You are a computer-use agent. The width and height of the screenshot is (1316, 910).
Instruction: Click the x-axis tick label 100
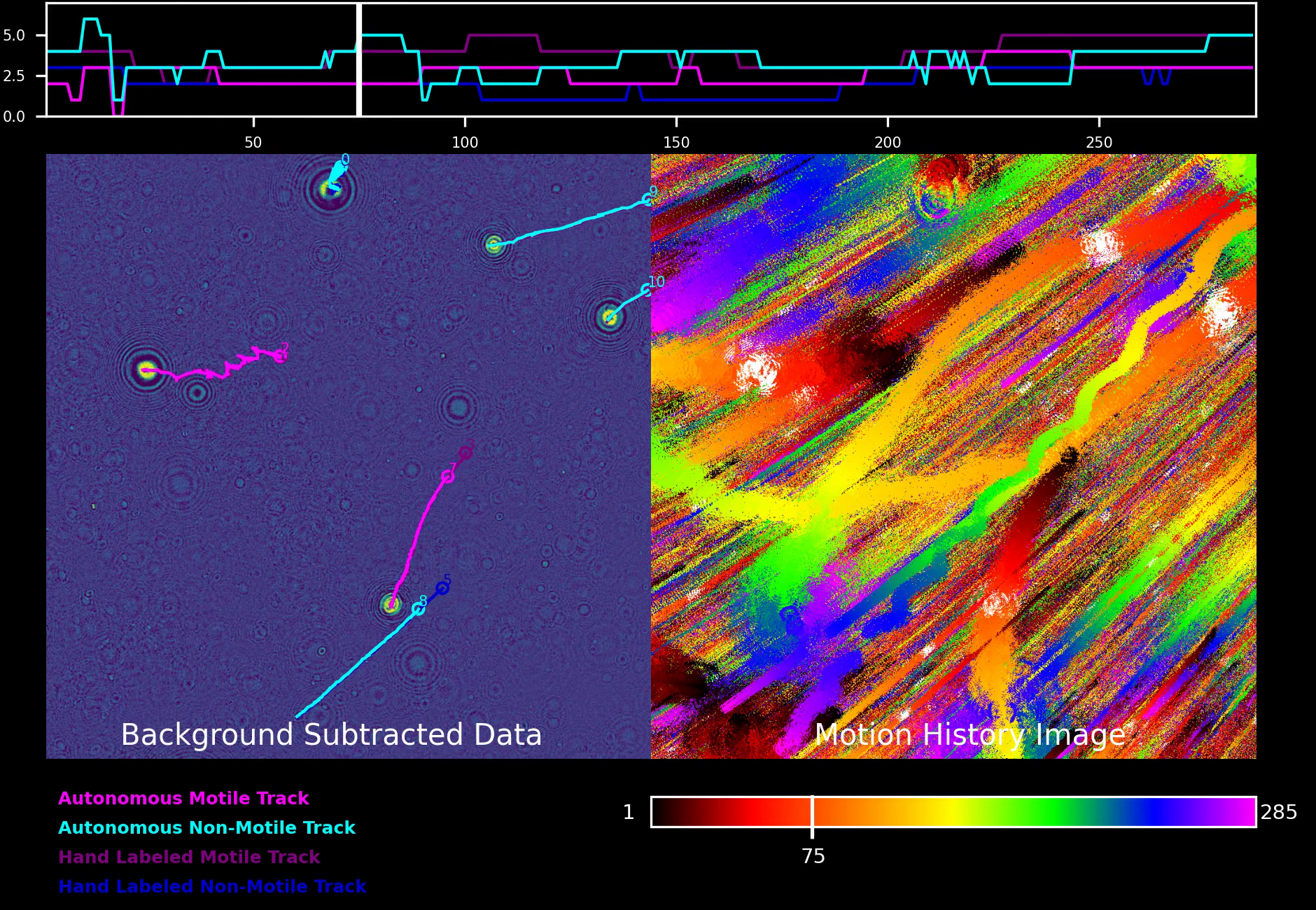coord(465,143)
